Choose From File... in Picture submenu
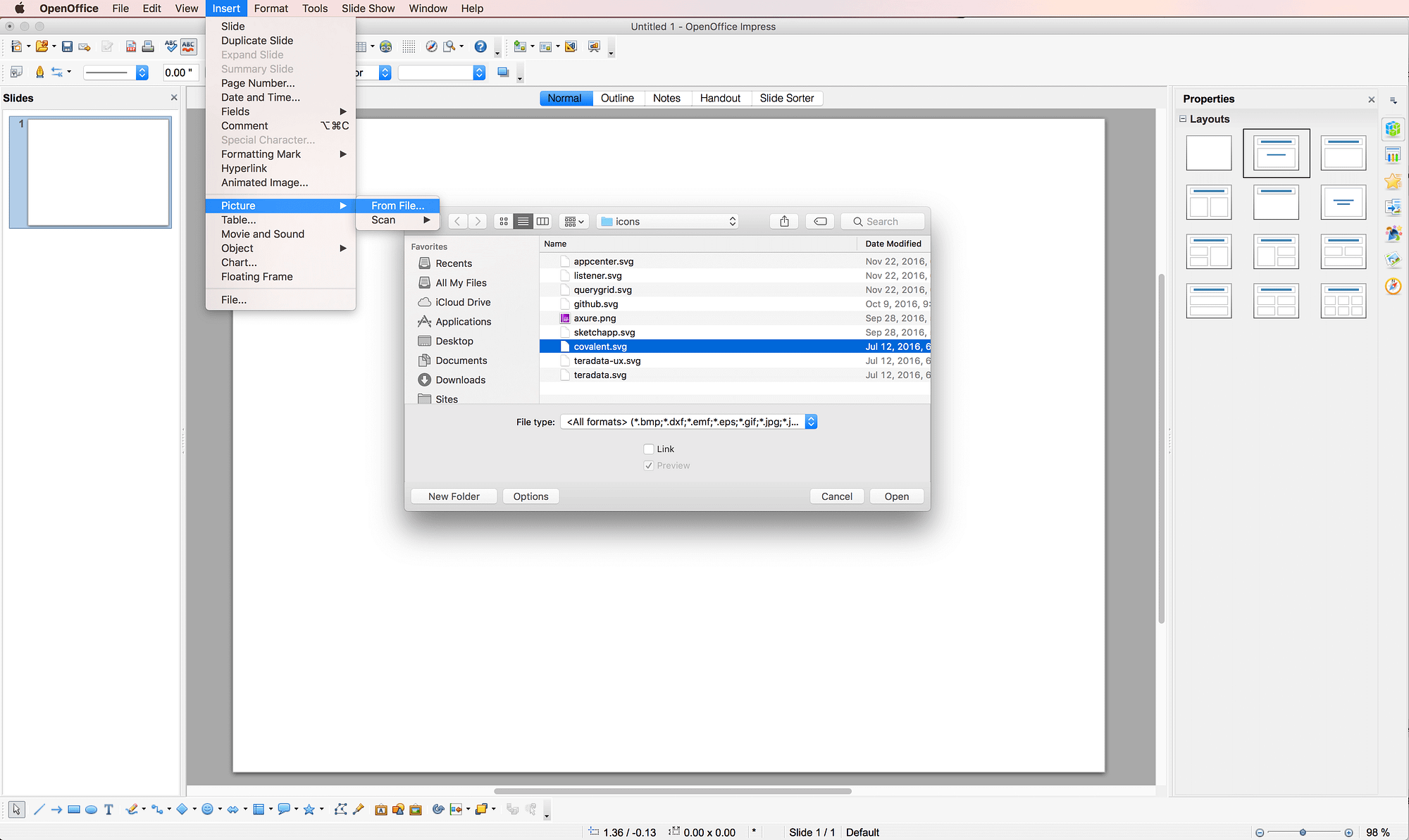The width and height of the screenshot is (1409, 840). tap(397, 206)
